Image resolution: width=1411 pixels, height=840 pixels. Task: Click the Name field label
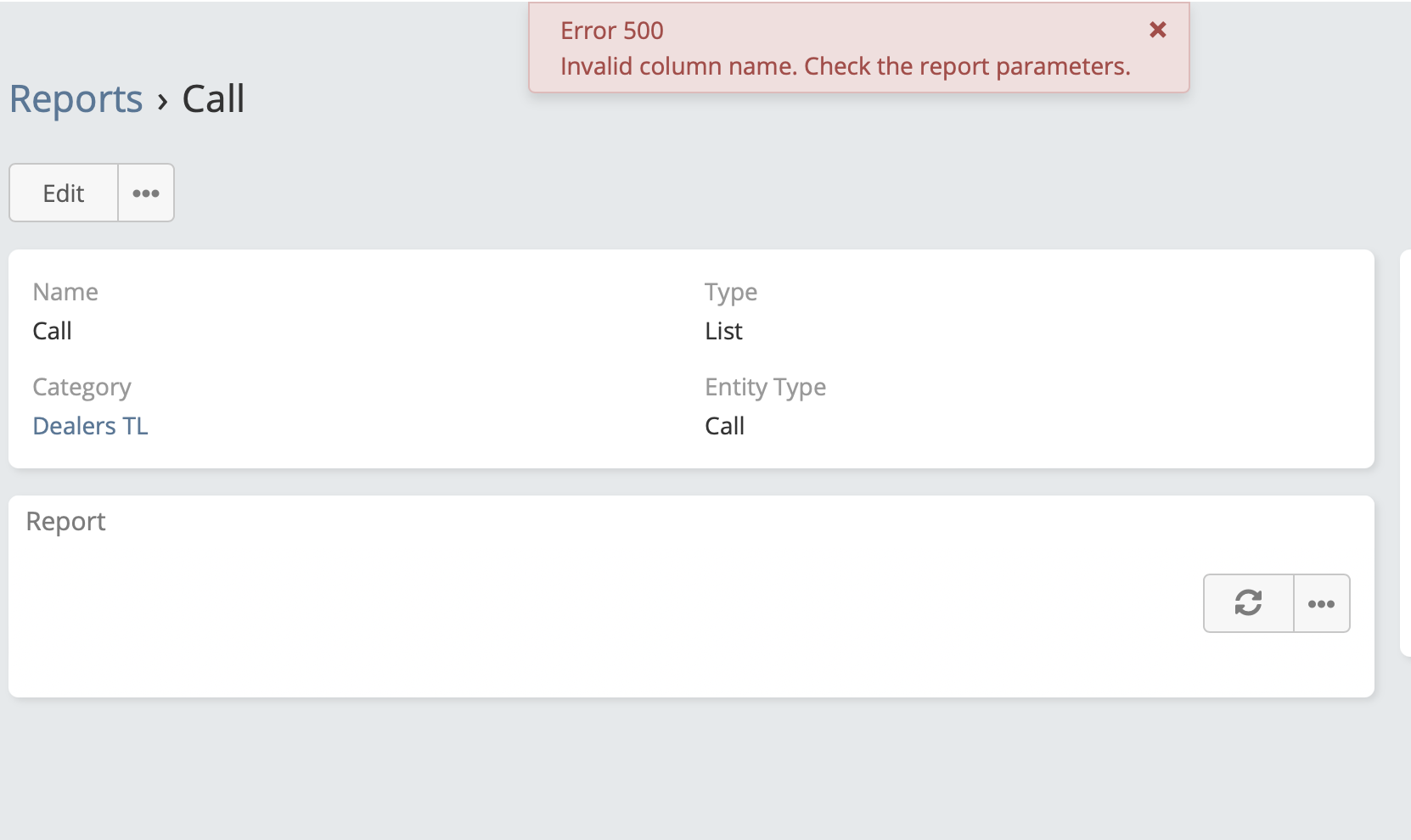(x=65, y=292)
